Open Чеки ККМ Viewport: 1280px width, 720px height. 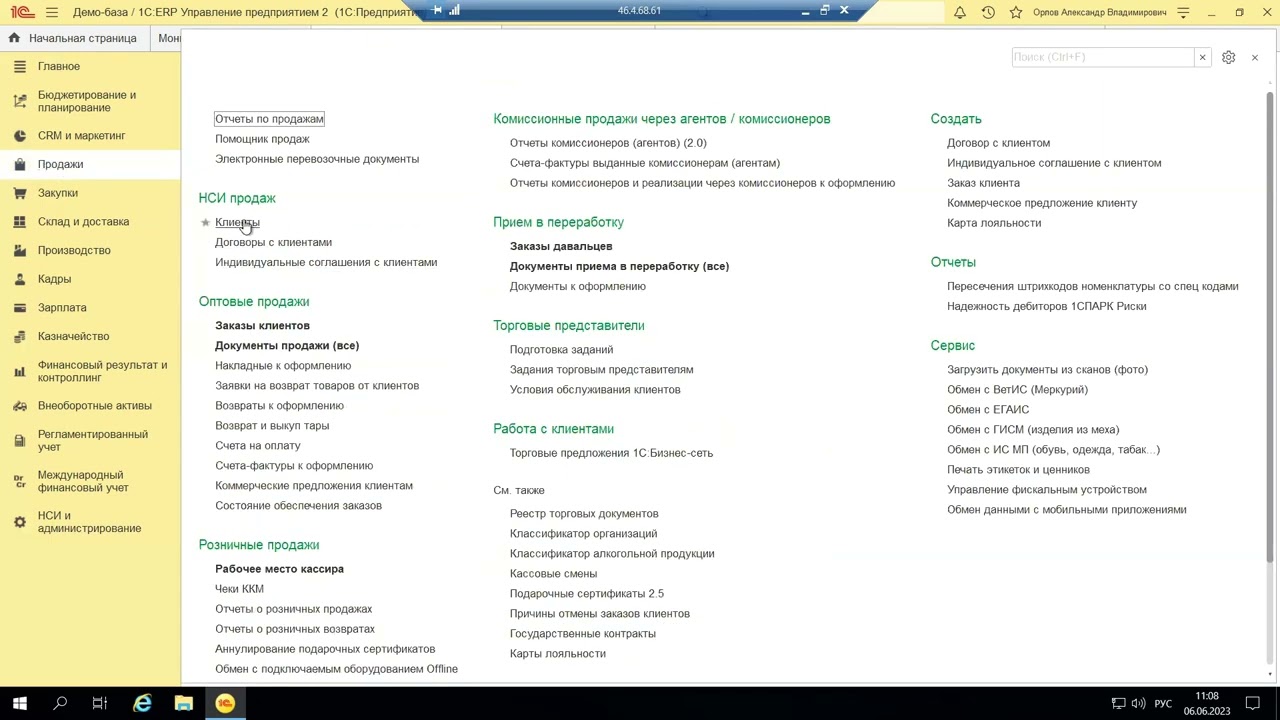coord(239,589)
